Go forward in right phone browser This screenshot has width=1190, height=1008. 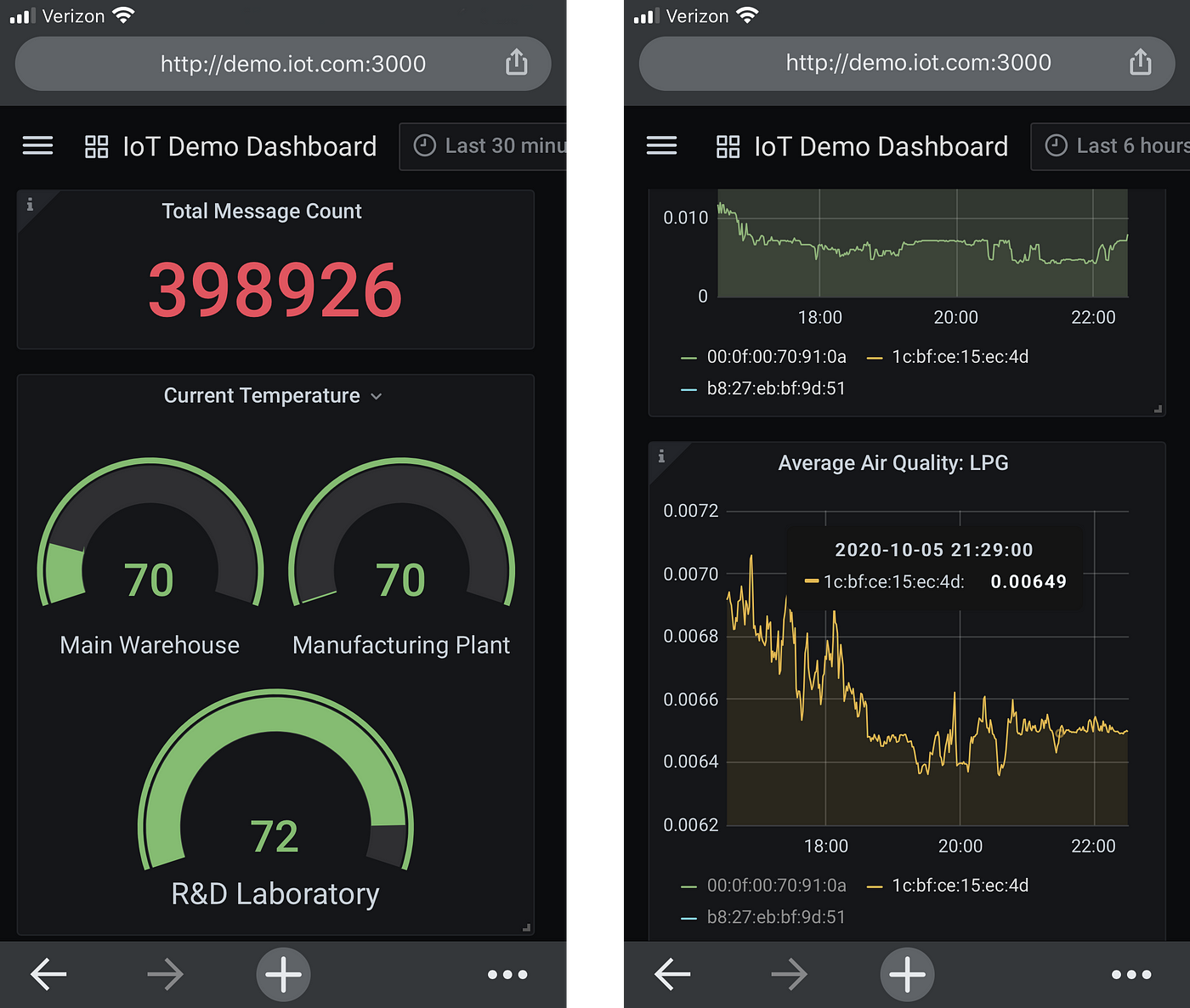coord(789,974)
